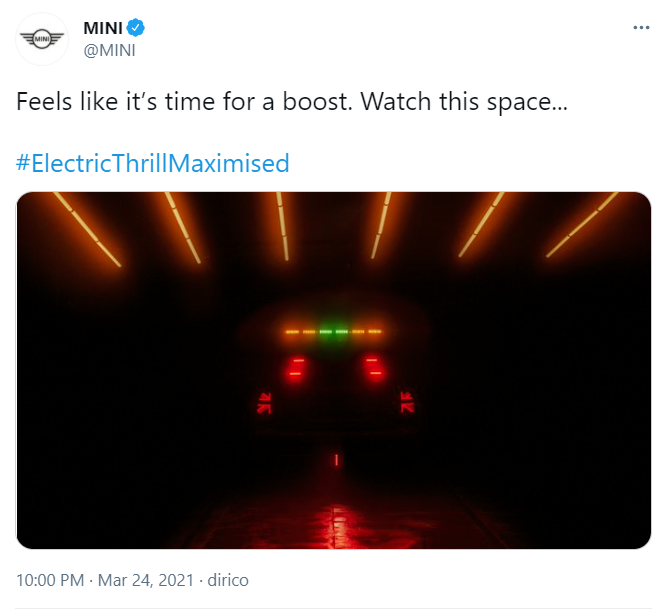Click the left upper red brake light

click(296, 367)
